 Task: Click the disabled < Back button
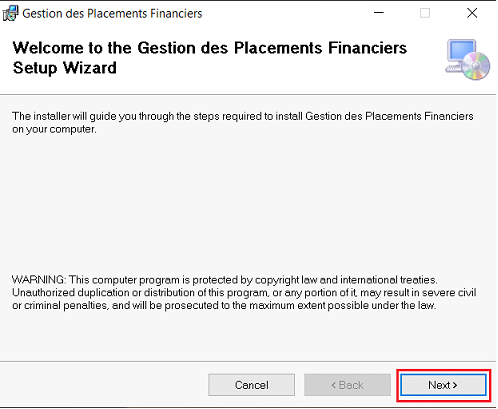point(347,385)
